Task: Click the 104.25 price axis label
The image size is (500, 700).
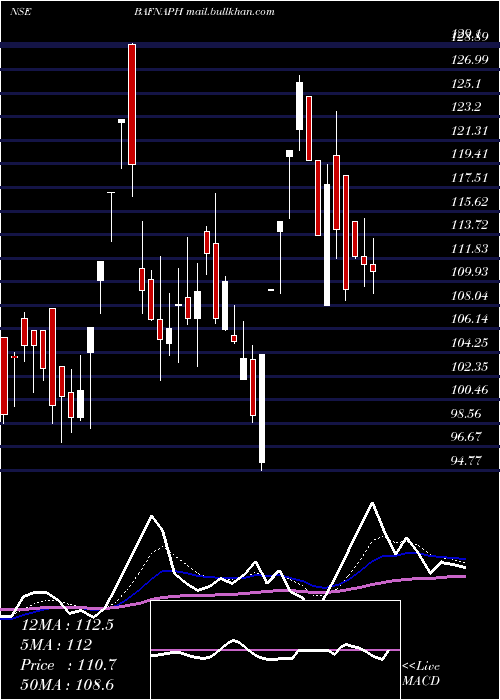Action: 469,343
